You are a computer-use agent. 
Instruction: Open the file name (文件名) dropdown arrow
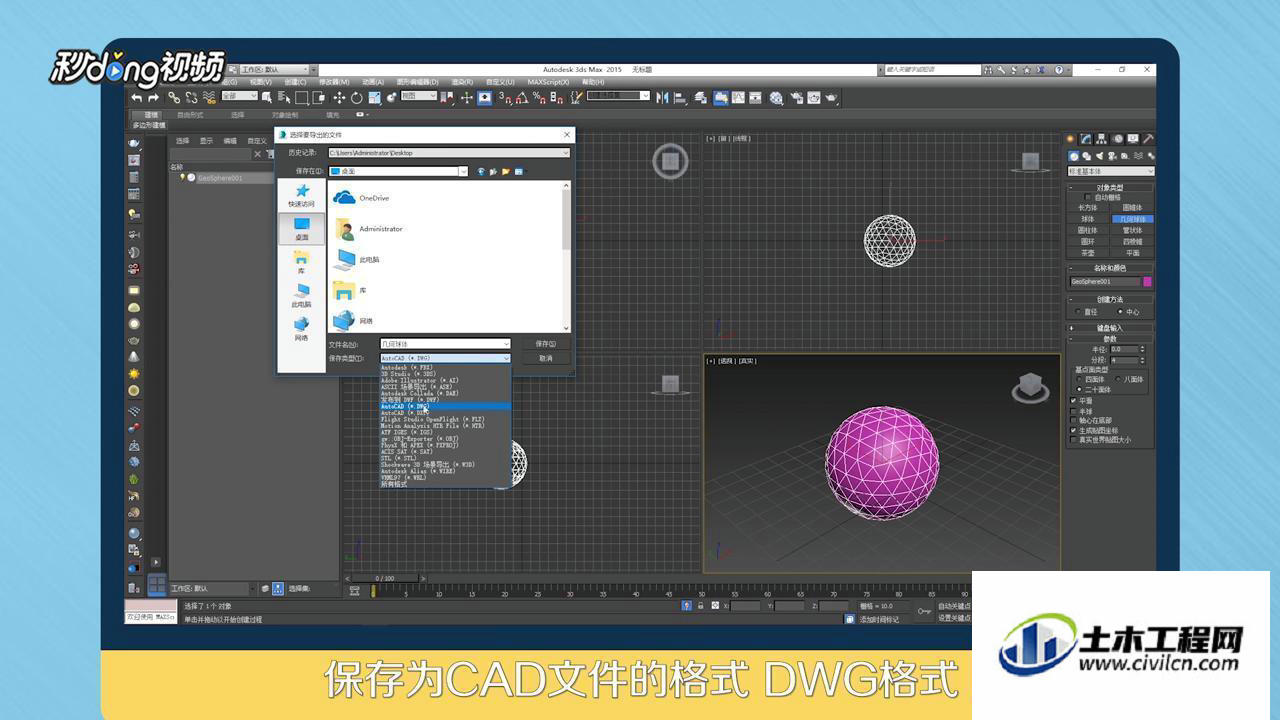tap(506, 344)
